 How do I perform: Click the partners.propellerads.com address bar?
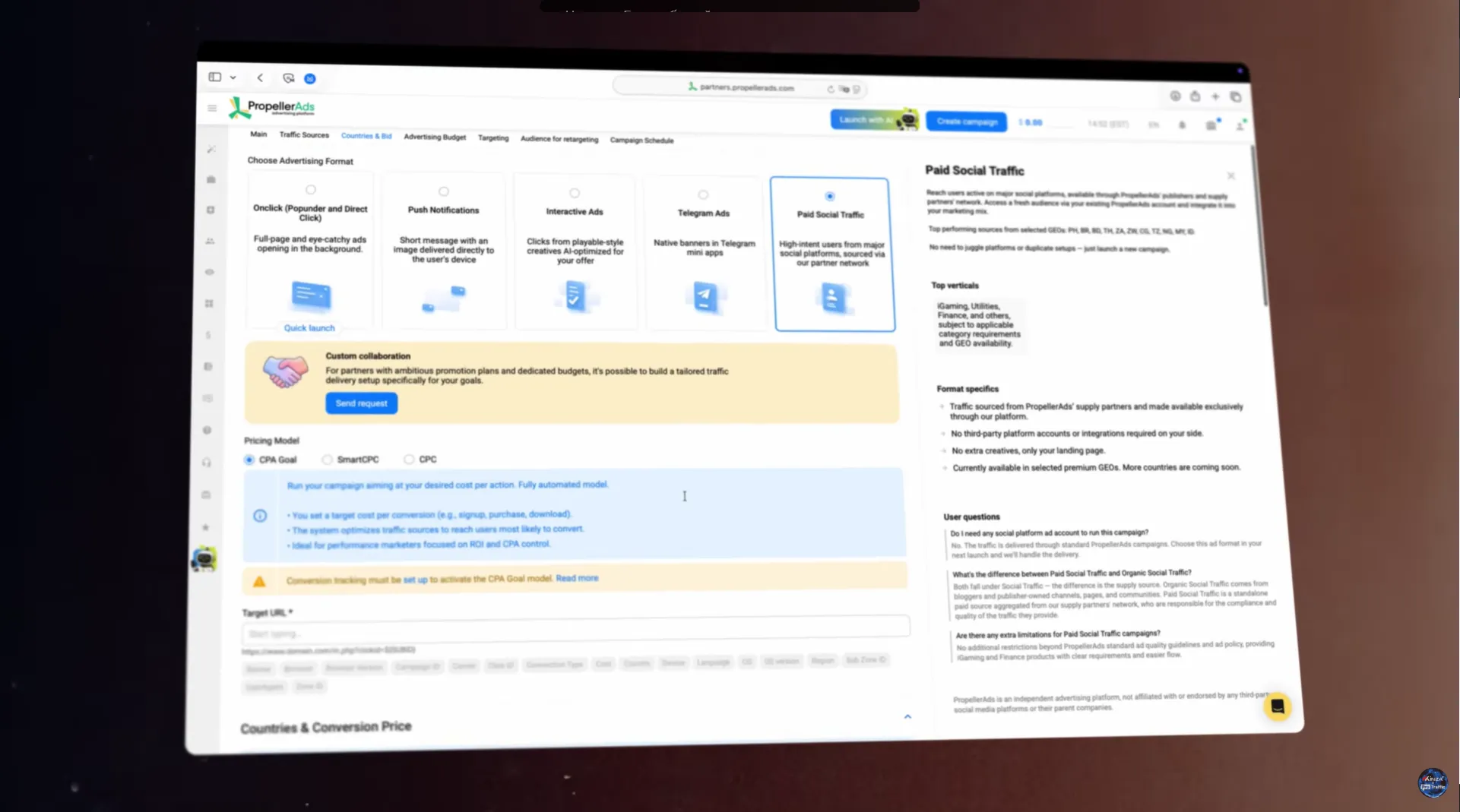tap(740, 87)
